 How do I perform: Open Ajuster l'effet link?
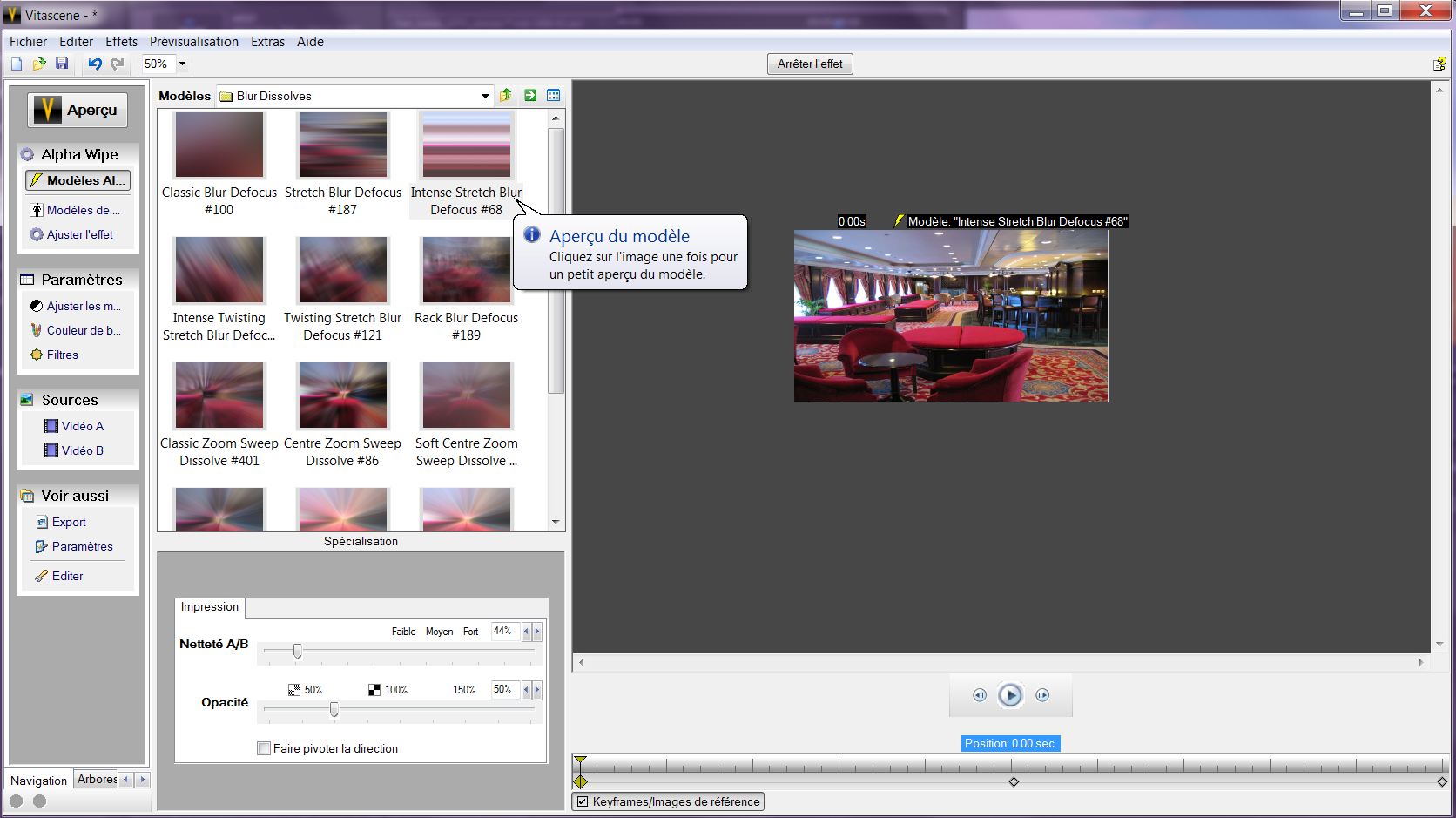point(79,234)
